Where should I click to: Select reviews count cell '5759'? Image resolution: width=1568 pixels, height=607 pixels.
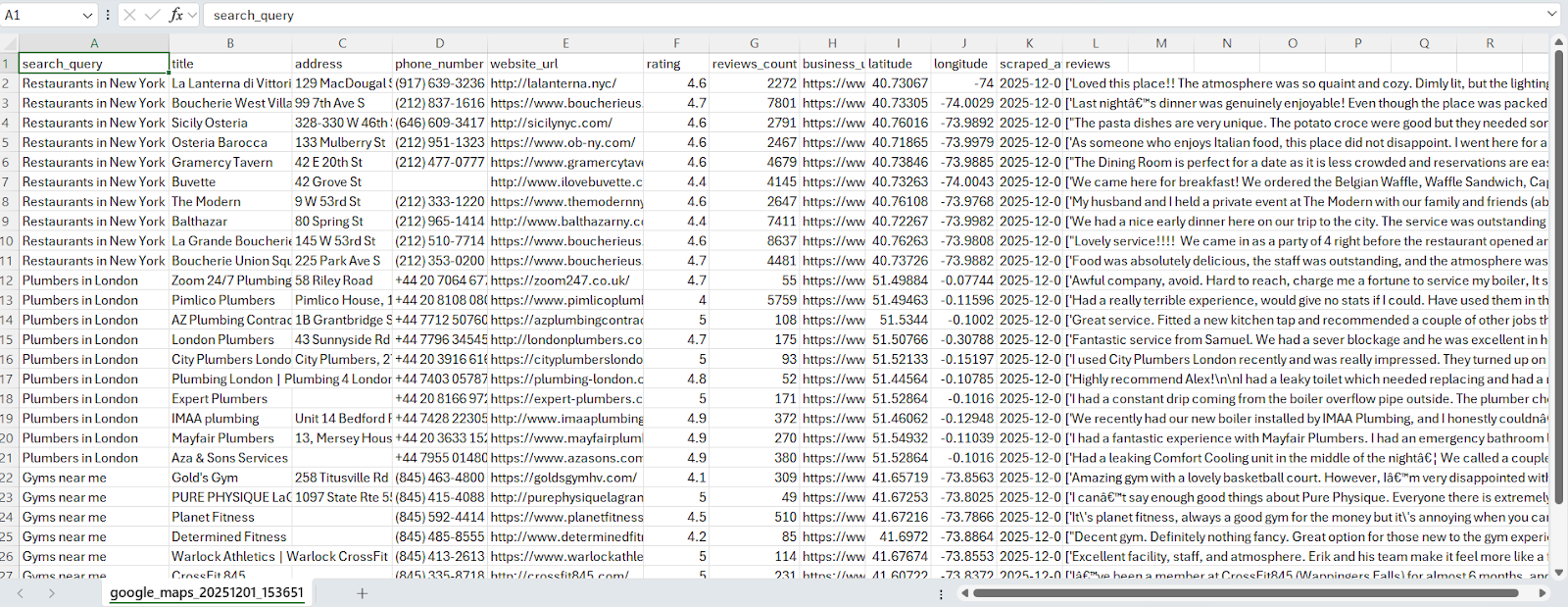coord(755,300)
